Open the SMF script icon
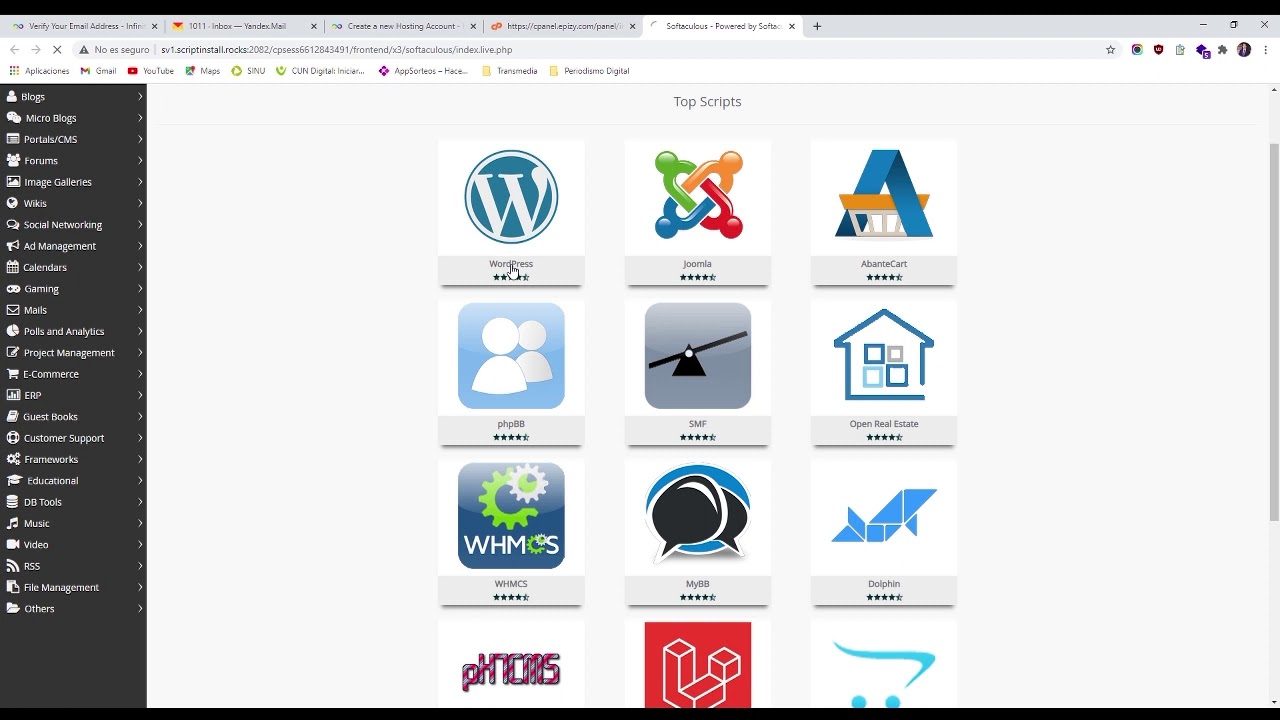Viewport: 1280px width, 720px height. pos(698,356)
